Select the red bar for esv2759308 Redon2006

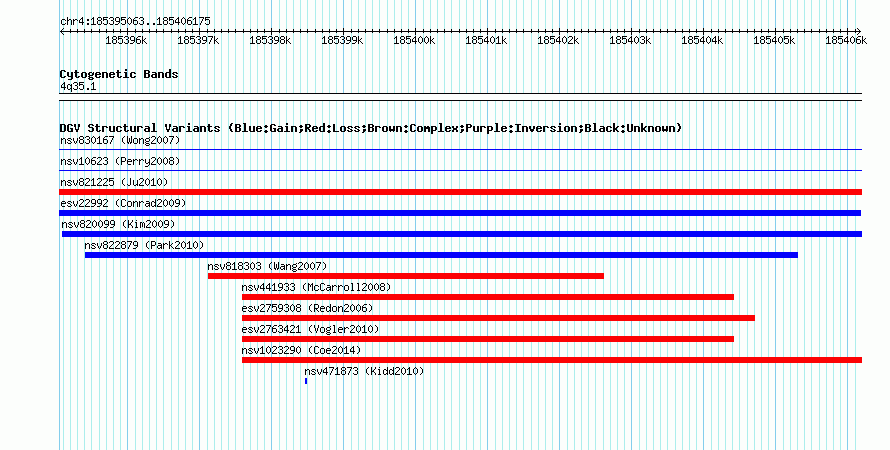click(x=498, y=318)
